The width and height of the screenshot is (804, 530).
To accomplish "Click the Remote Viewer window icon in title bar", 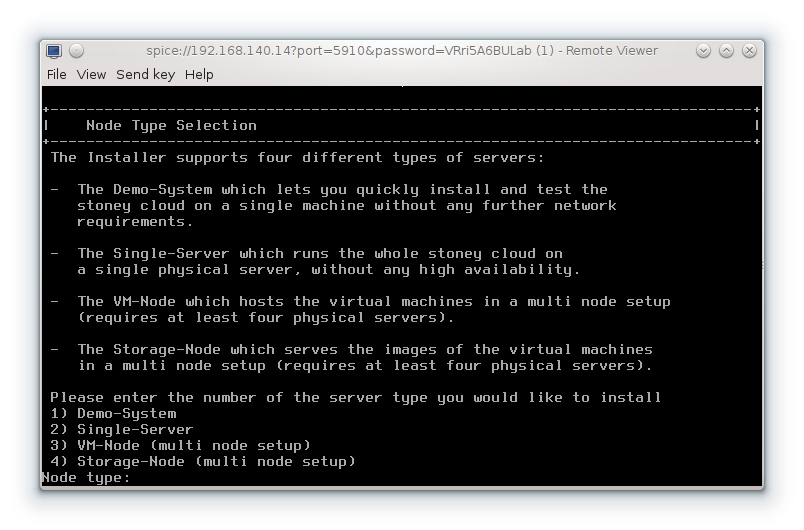I will (x=54, y=51).
